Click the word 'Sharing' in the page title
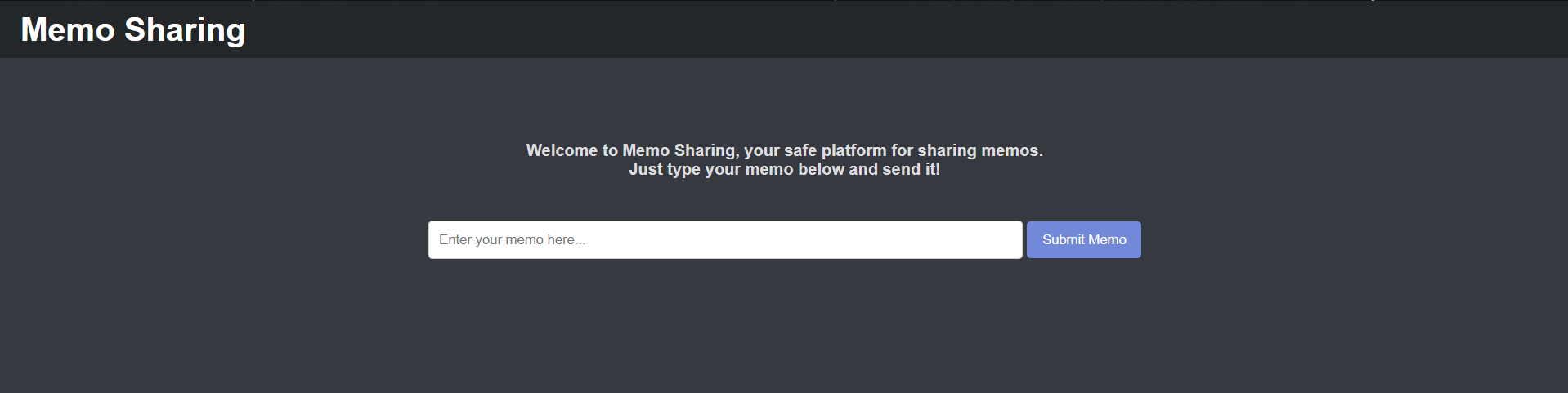 click(x=185, y=30)
